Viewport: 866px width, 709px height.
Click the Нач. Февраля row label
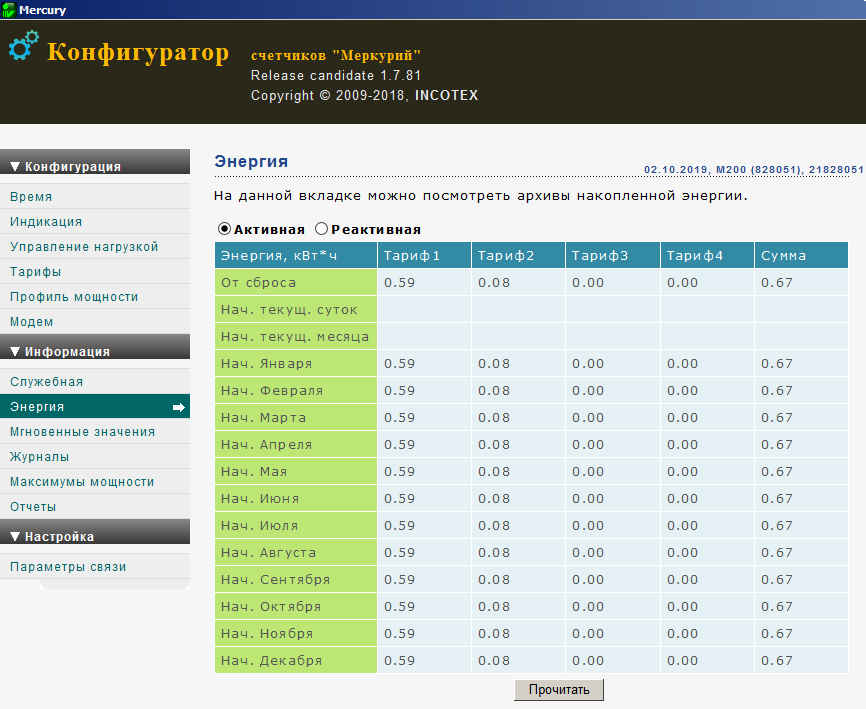[296, 390]
